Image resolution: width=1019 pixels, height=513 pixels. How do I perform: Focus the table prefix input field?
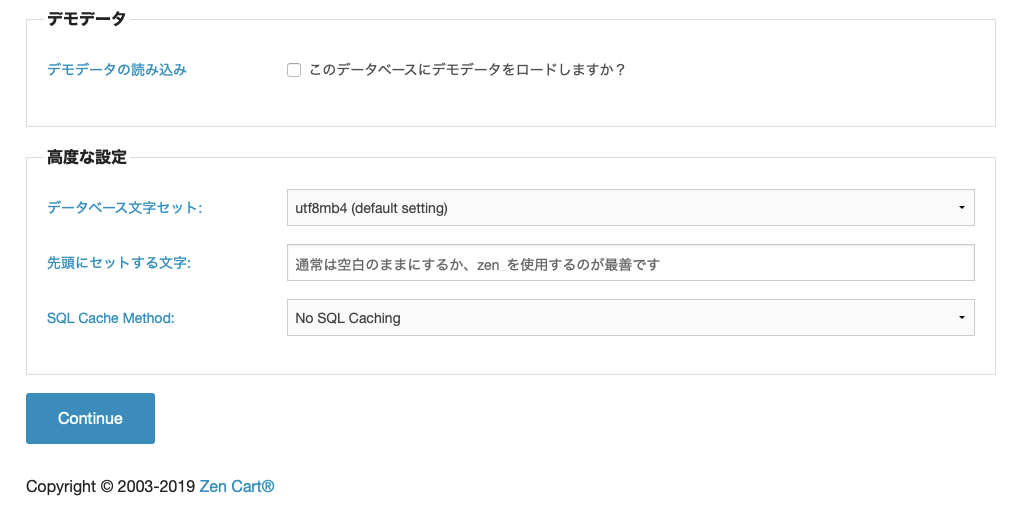pyautogui.click(x=630, y=263)
